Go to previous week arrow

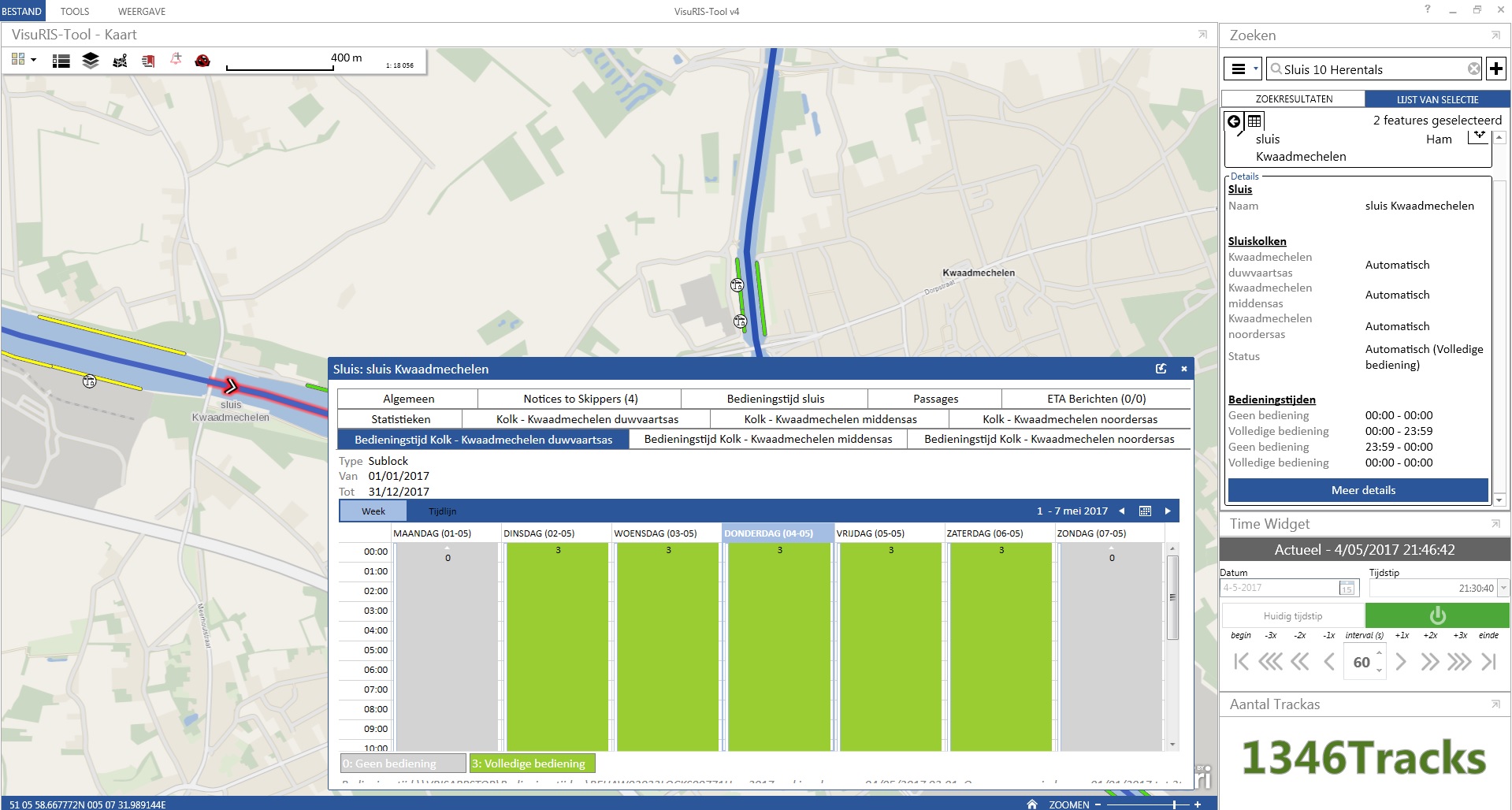point(1122,511)
